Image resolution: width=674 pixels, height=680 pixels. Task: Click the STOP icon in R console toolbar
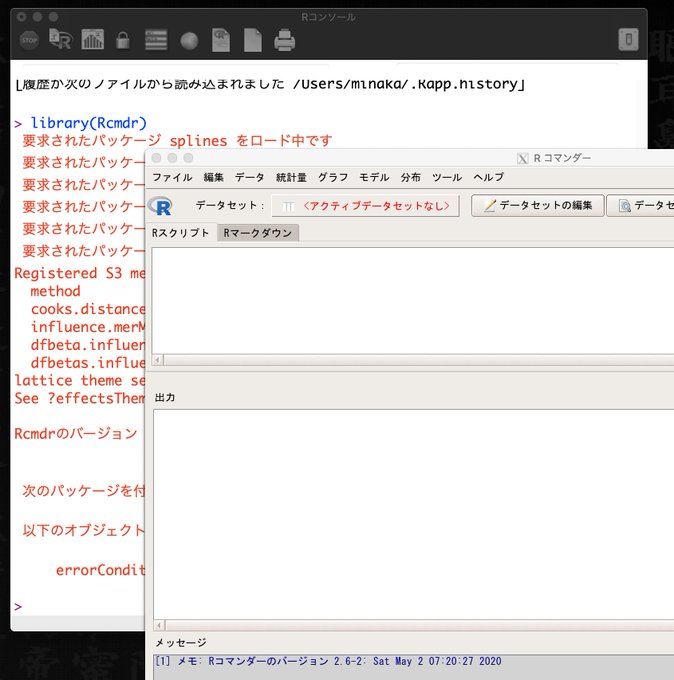pyautogui.click(x=29, y=40)
